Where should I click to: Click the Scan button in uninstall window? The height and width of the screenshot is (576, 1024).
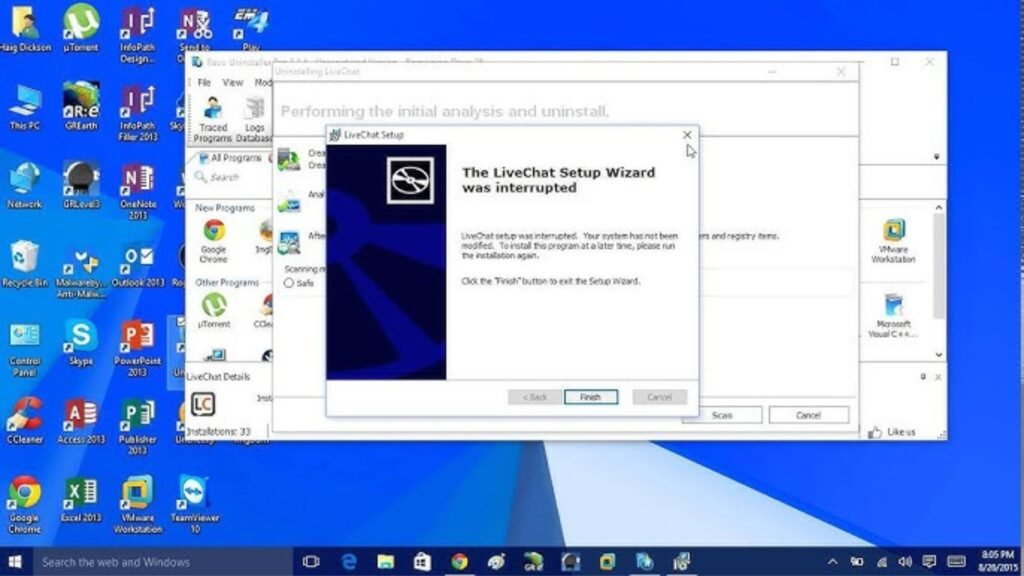[x=722, y=415]
